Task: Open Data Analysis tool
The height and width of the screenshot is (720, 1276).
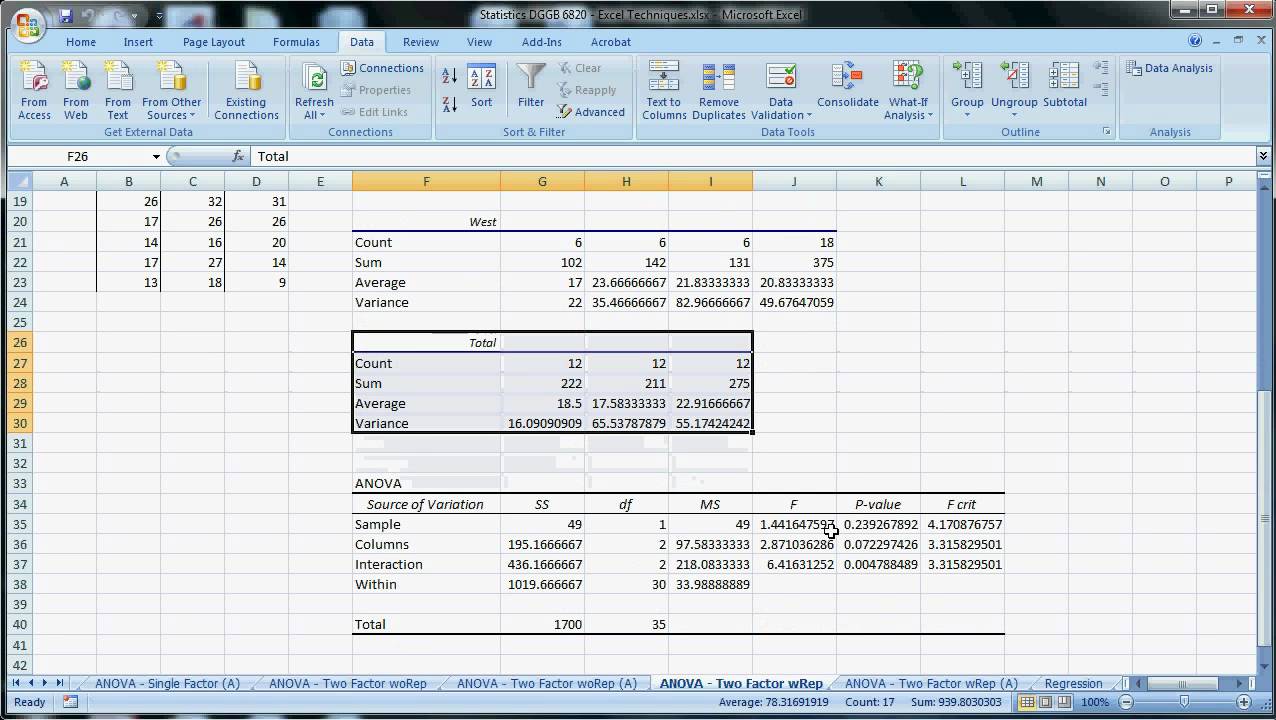Action: click(1169, 68)
